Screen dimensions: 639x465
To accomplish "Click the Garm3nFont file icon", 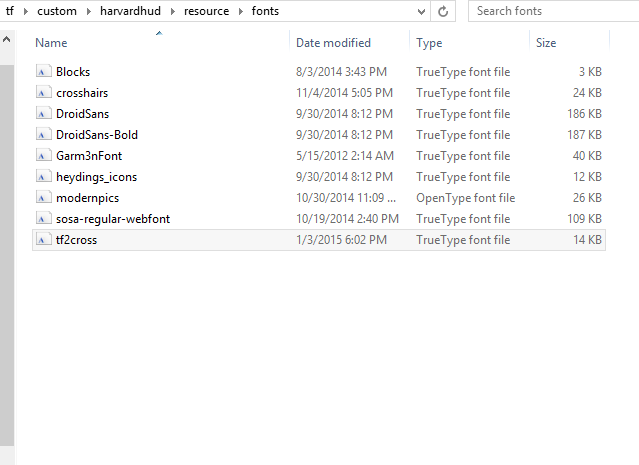I will (43, 156).
